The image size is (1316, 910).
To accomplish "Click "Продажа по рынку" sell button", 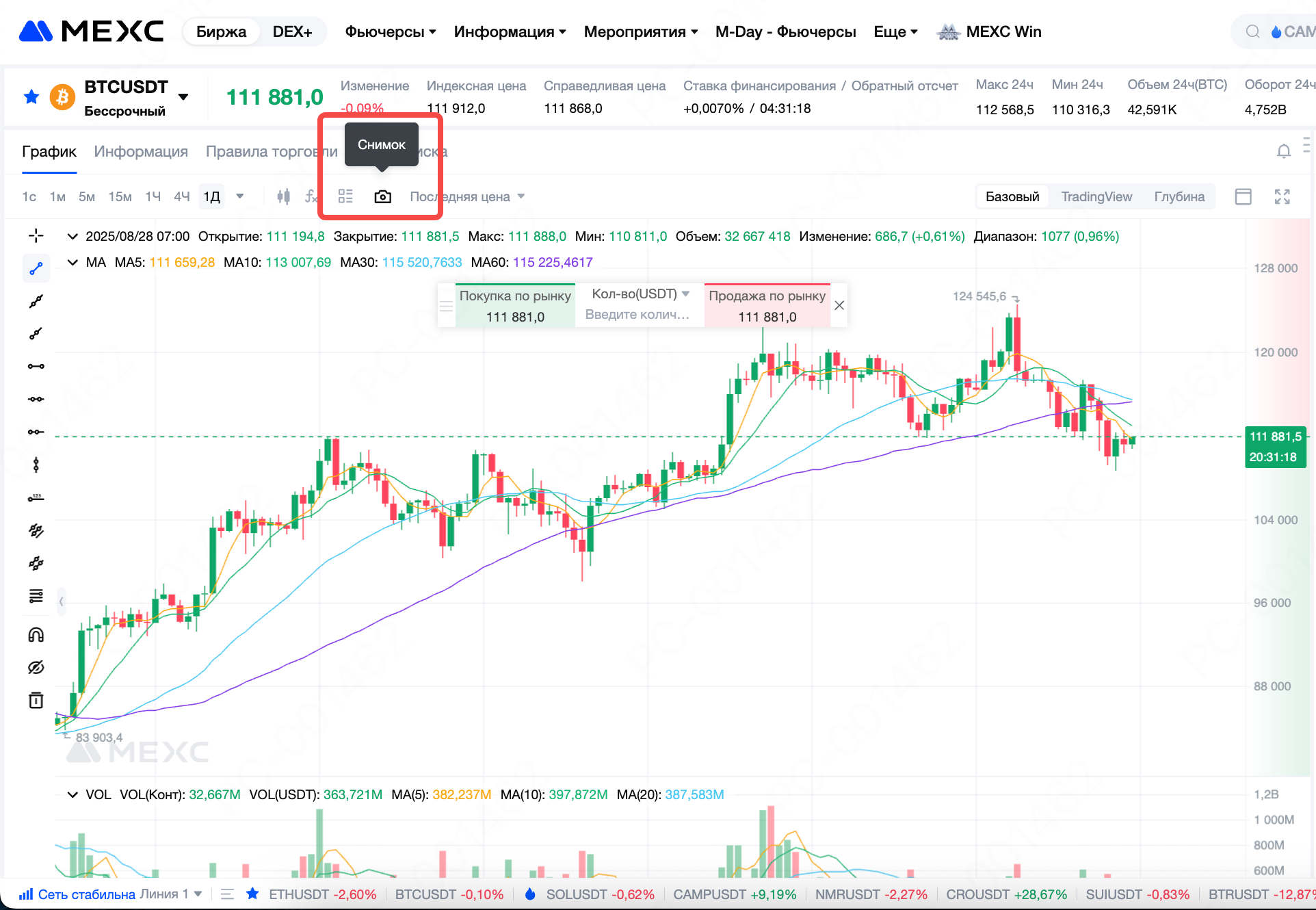I will [x=767, y=306].
